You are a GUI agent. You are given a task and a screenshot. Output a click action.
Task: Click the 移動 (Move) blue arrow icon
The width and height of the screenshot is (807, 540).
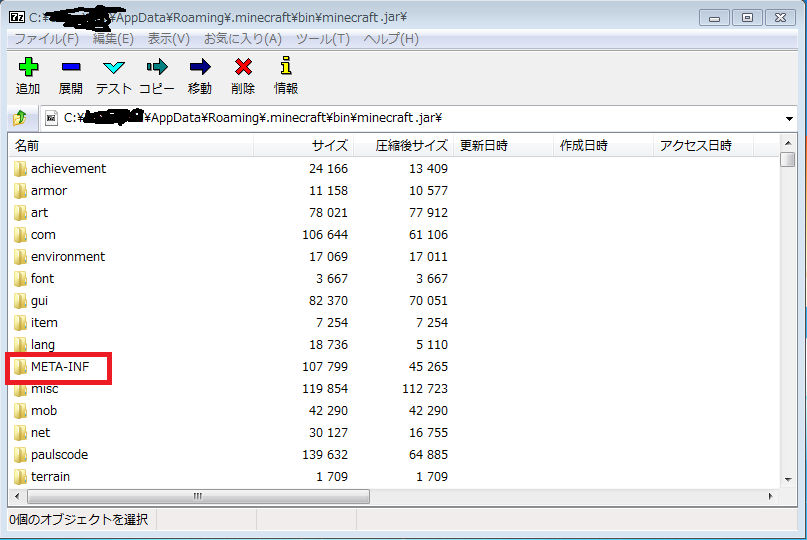[x=200, y=67]
